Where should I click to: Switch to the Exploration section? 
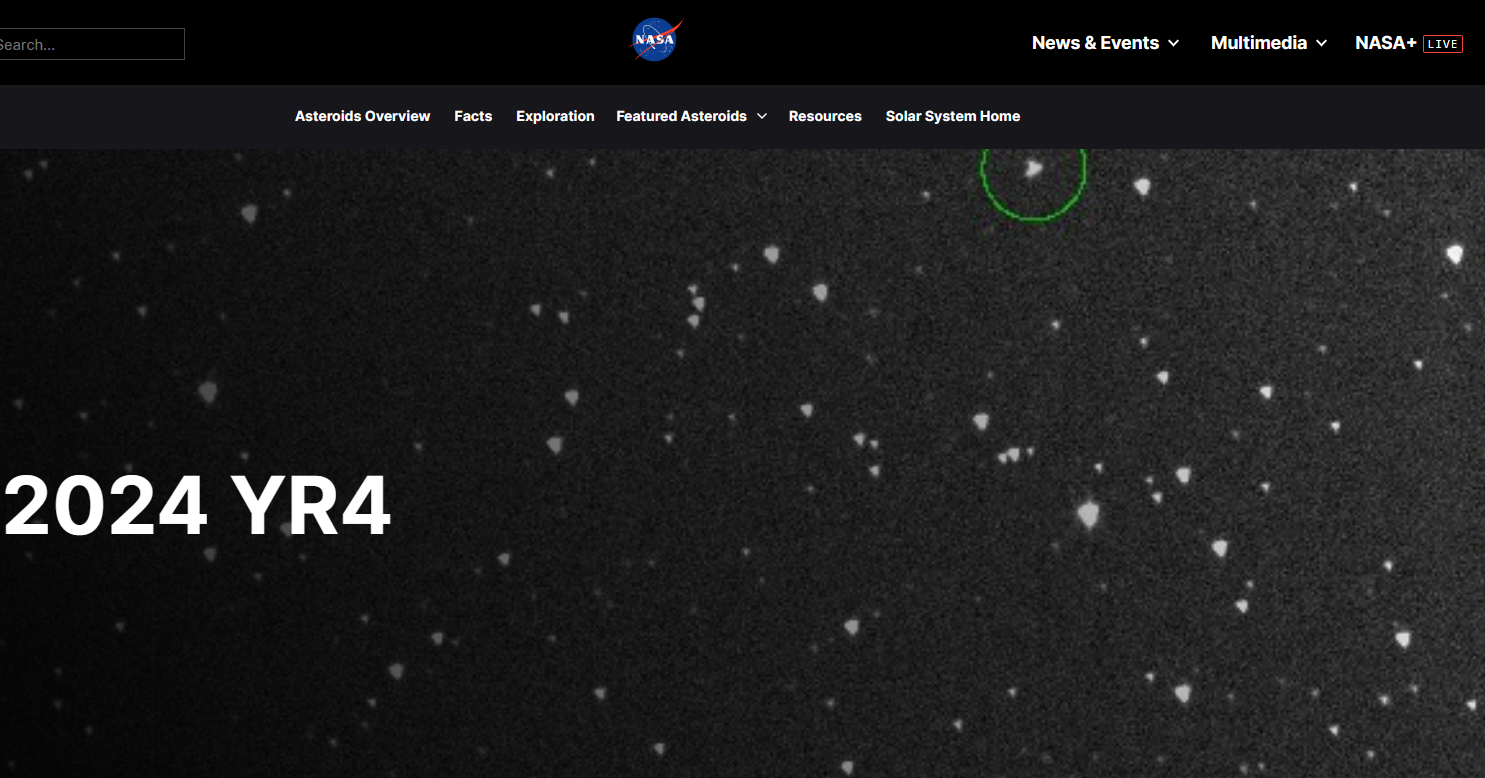point(555,116)
